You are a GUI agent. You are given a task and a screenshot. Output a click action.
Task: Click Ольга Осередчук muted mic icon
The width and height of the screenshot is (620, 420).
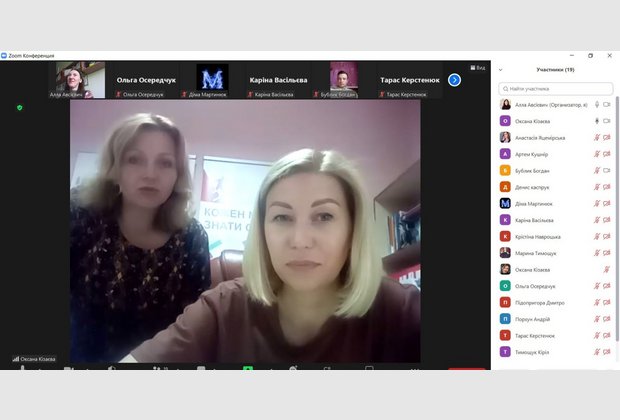click(597, 286)
